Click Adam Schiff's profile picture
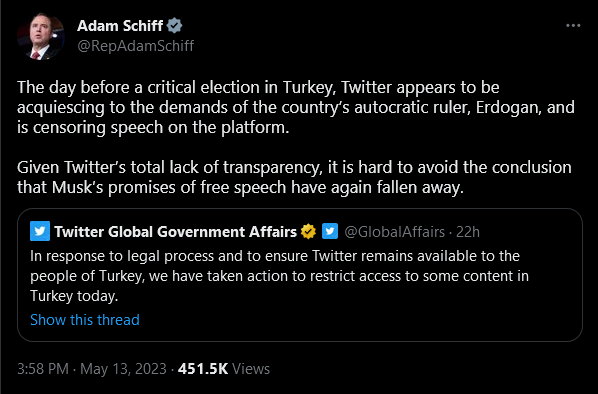This screenshot has height=394, width=598. point(41,37)
